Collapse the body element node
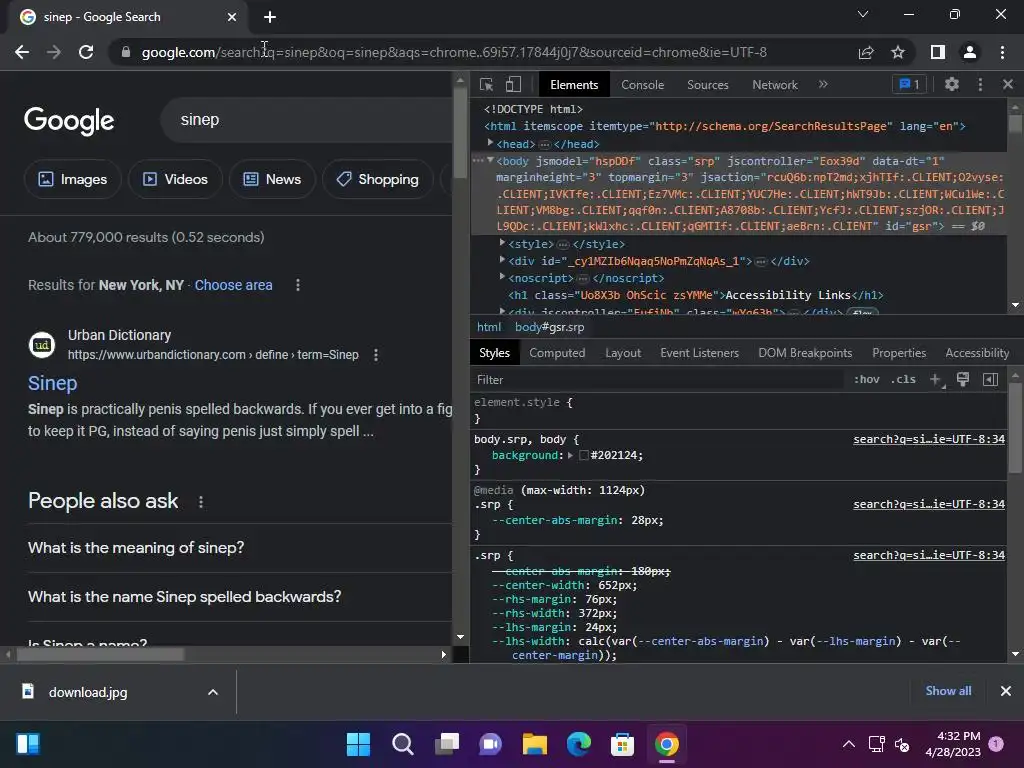 point(490,160)
